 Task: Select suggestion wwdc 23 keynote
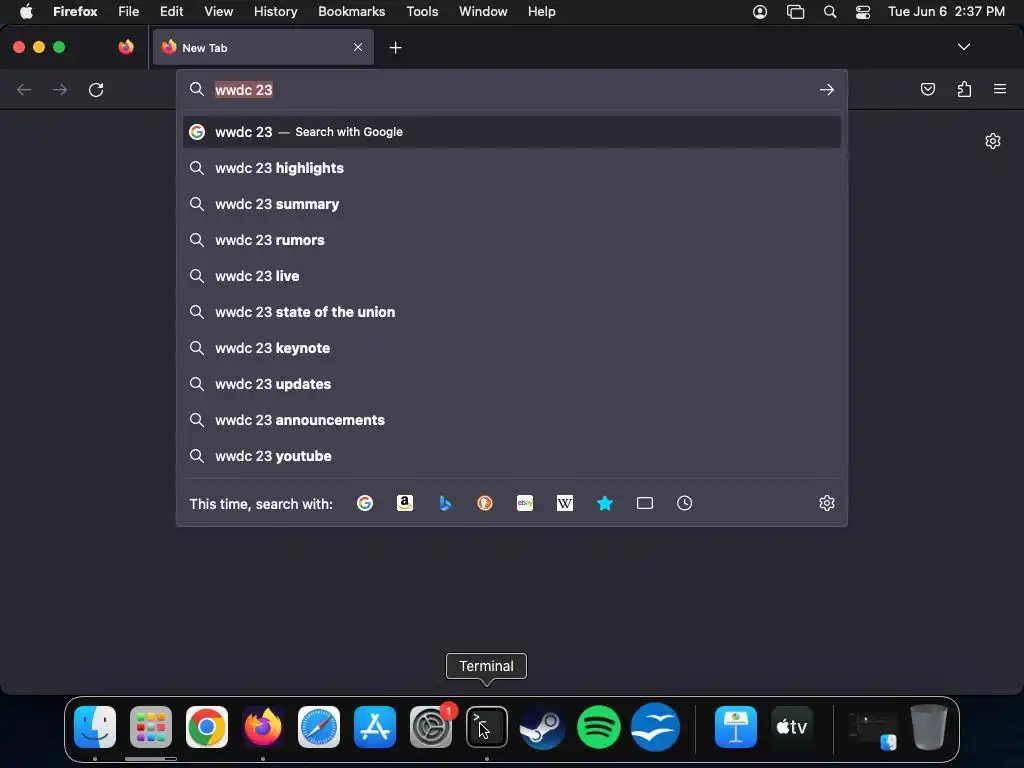(511, 347)
